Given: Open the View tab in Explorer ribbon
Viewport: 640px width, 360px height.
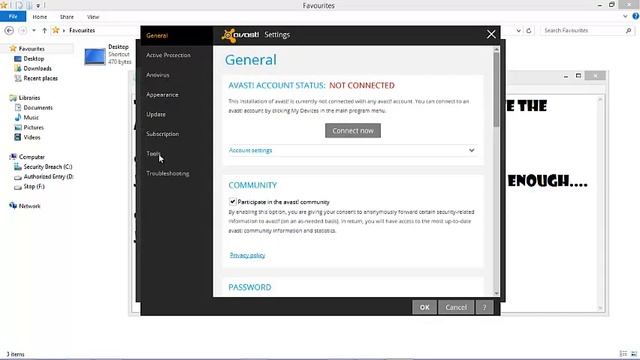Looking at the screenshot, I should tap(93, 17).
